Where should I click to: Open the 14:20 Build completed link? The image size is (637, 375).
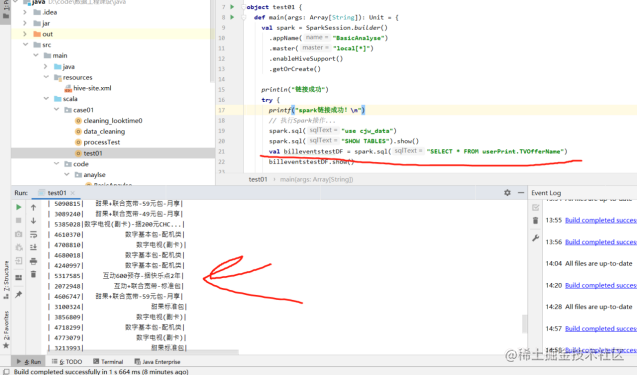[x=600, y=285]
